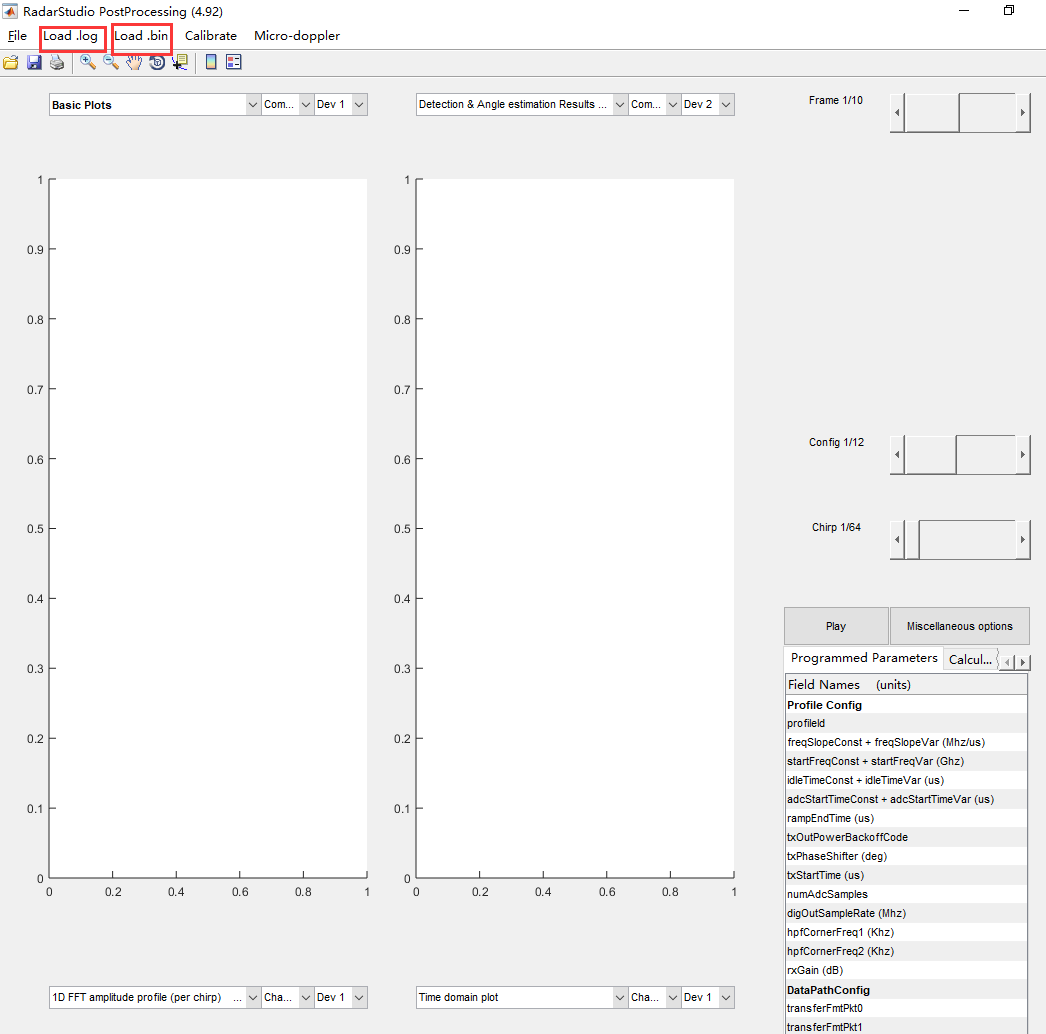Image resolution: width=1046 pixels, height=1034 pixels.
Task: Click the Print figure icon
Action: click(x=57, y=63)
